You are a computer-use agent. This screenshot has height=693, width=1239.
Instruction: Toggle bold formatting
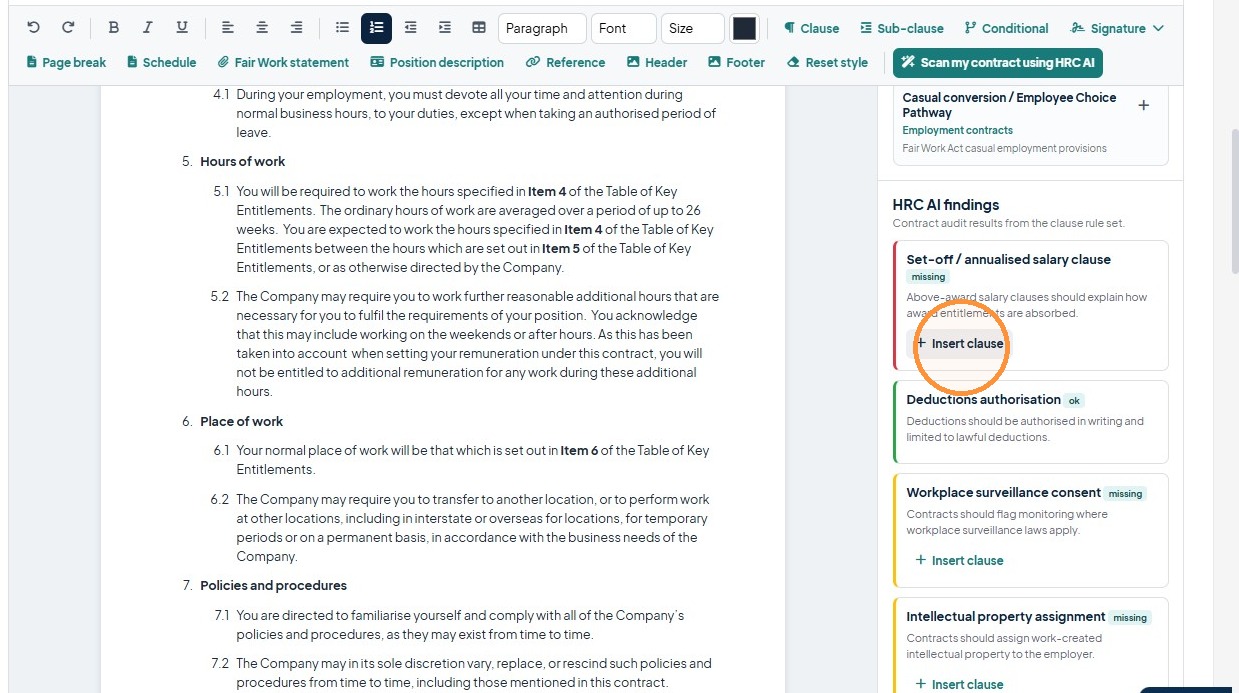point(114,28)
